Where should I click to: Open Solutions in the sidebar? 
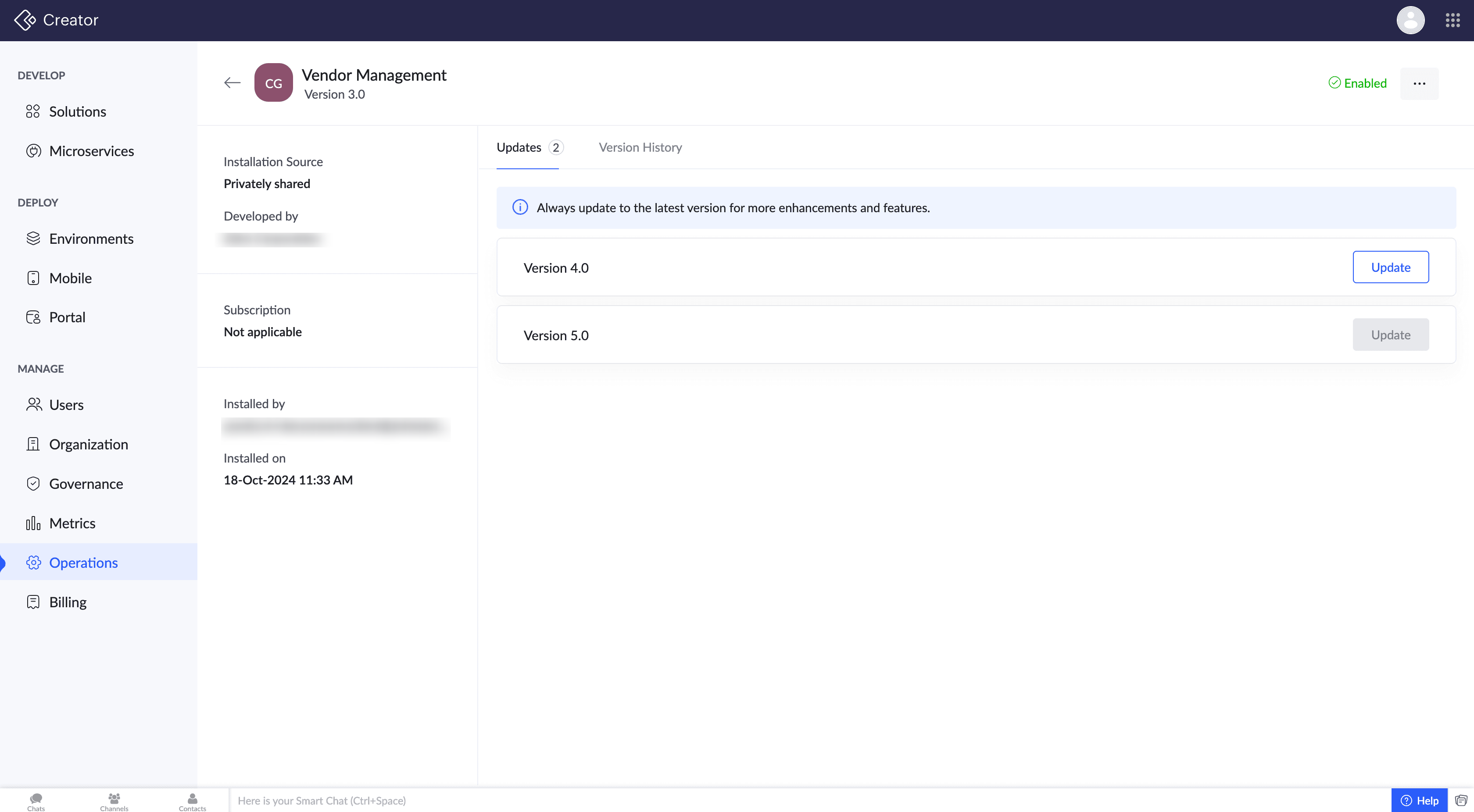(x=77, y=111)
